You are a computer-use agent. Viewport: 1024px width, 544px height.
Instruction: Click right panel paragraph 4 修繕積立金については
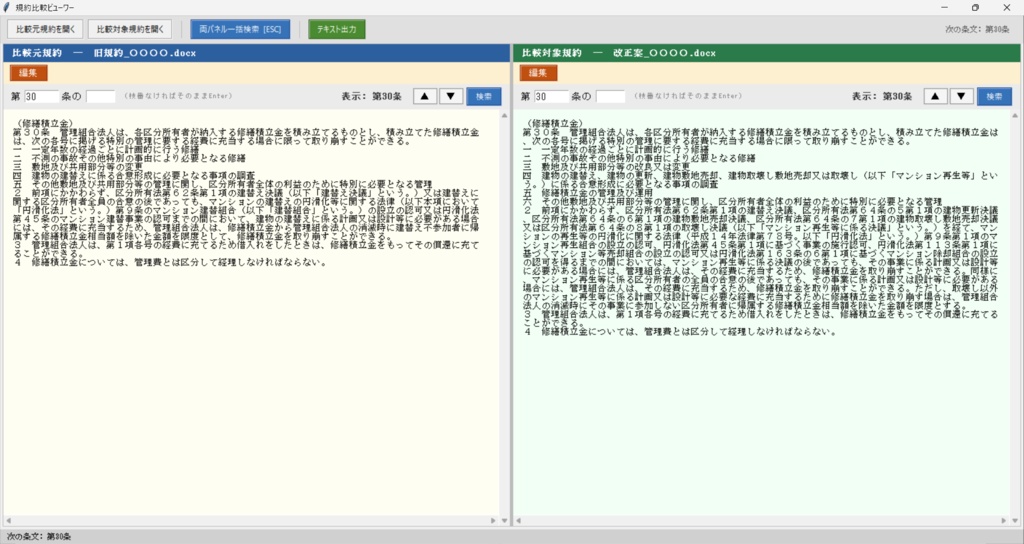point(679,332)
